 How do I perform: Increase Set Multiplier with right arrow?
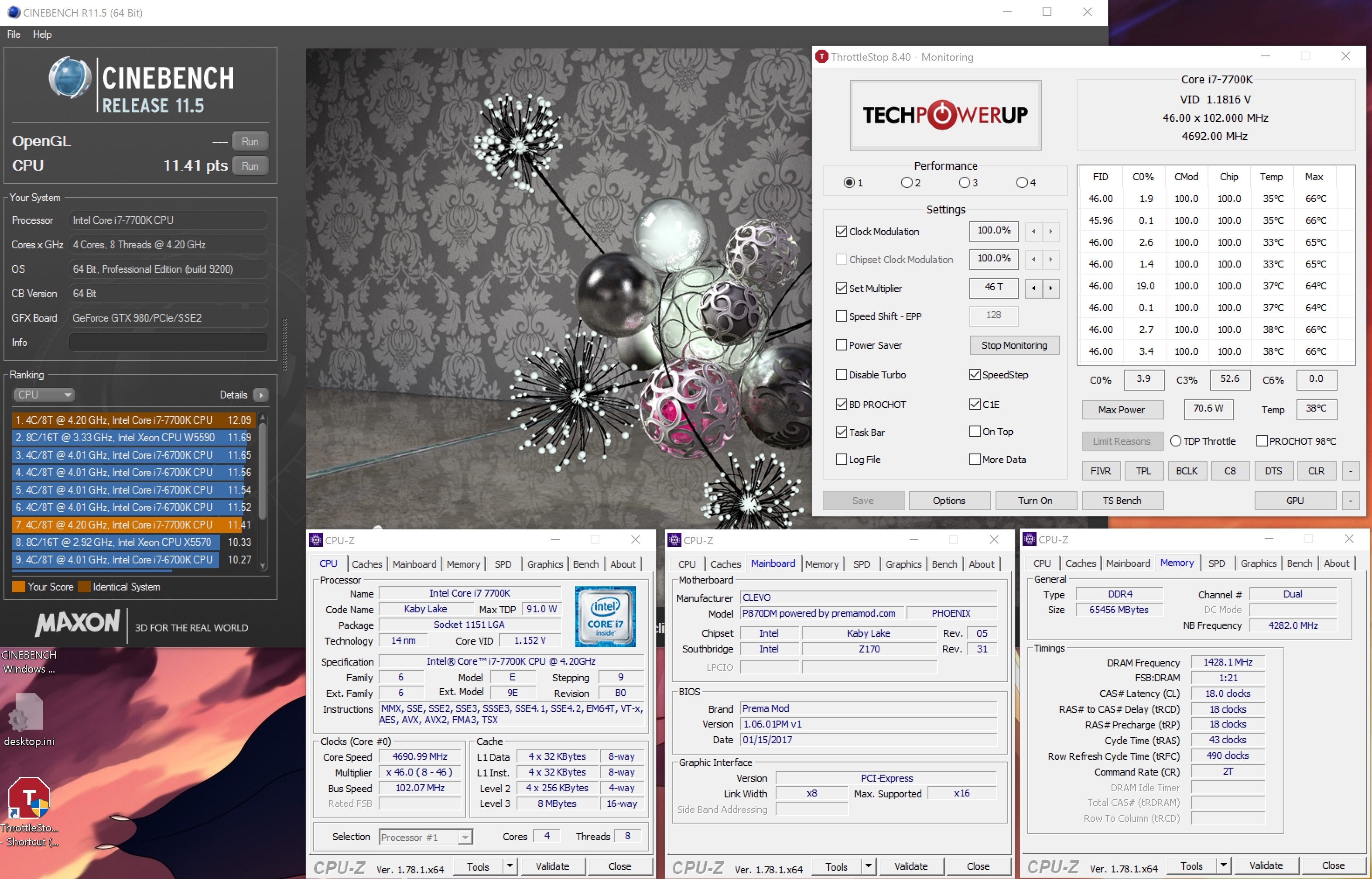tap(1051, 288)
